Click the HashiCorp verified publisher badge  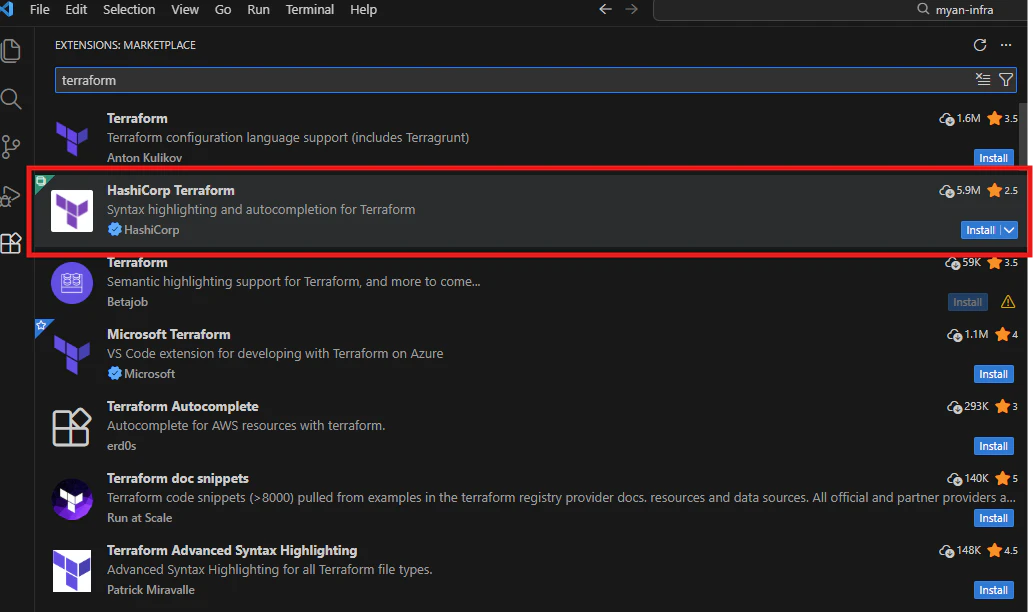click(115, 229)
